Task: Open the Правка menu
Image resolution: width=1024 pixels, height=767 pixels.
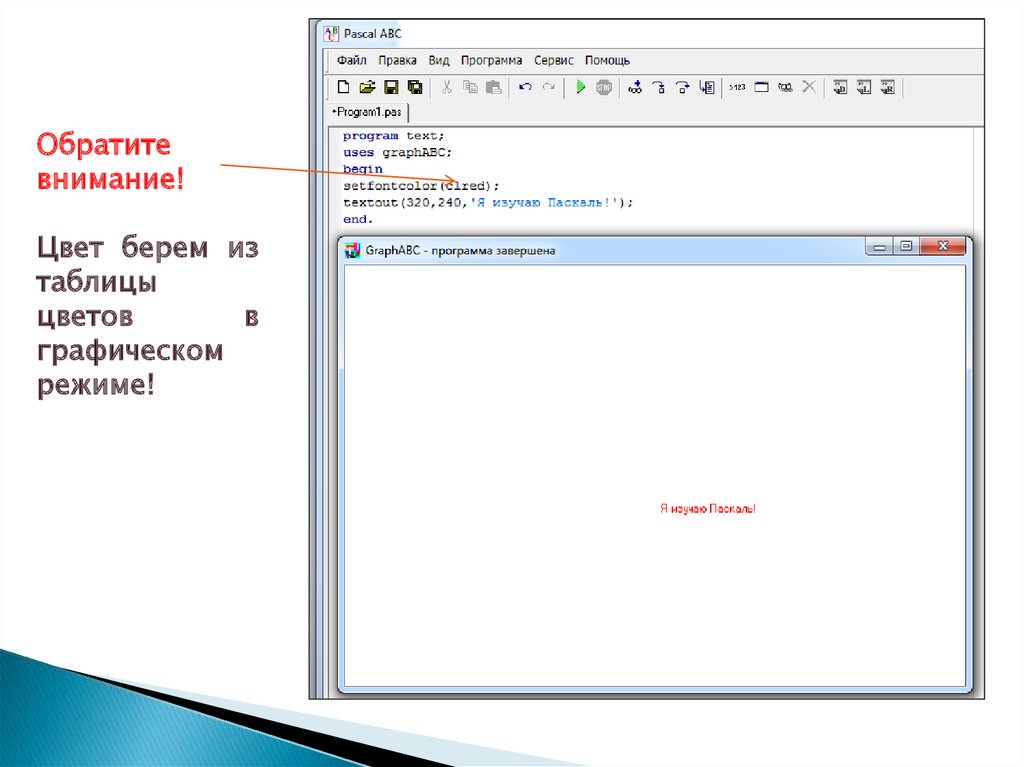Action: coord(397,60)
